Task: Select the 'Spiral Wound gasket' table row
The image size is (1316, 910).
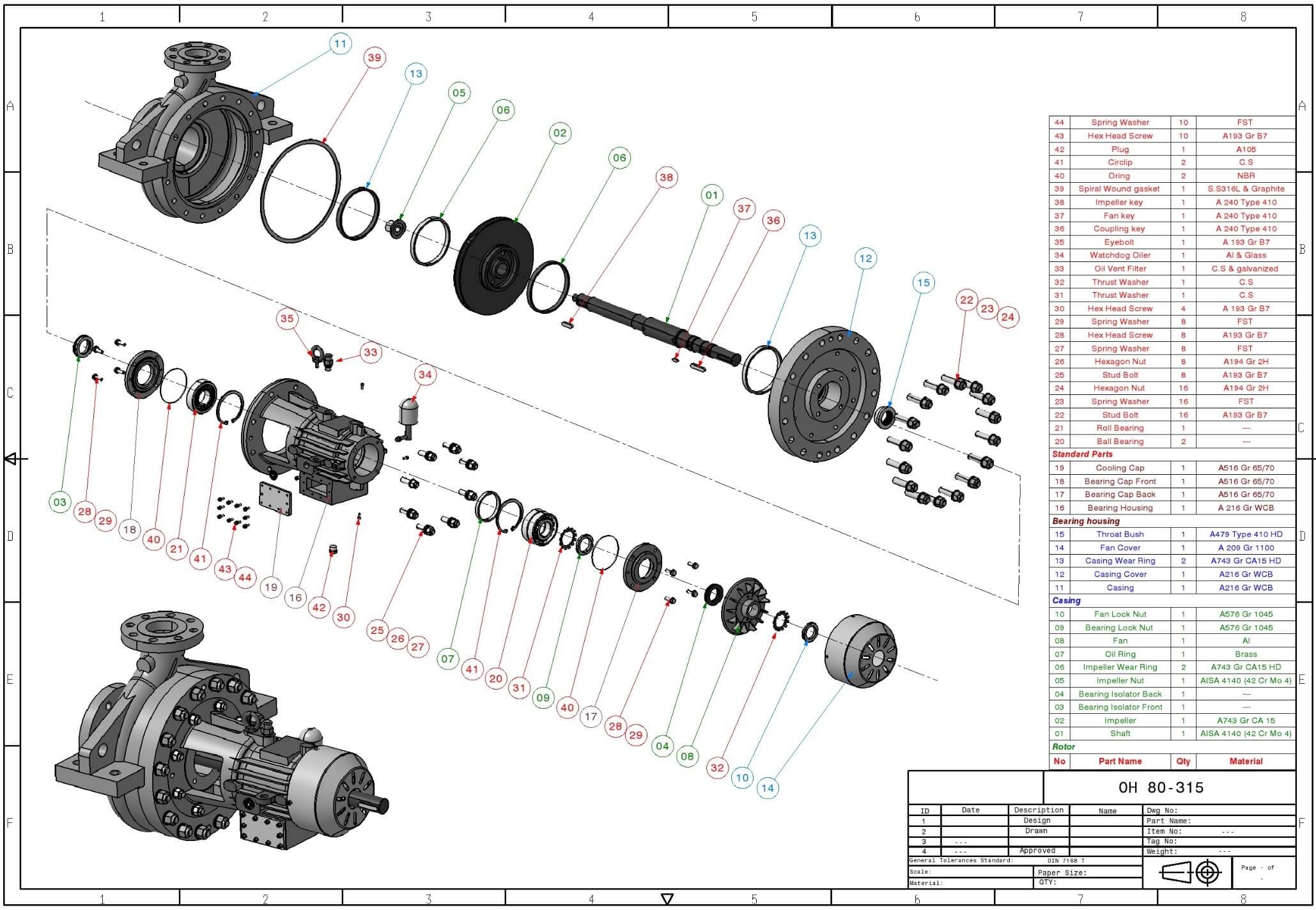Action: pyautogui.click(x=1119, y=189)
